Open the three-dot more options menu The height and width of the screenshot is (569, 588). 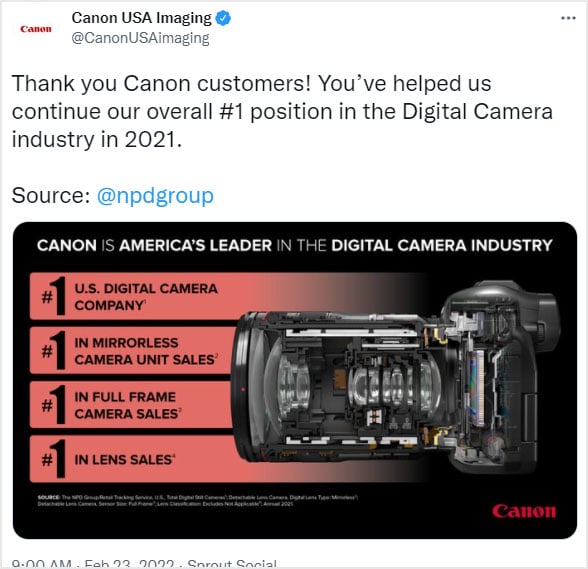click(568, 18)
